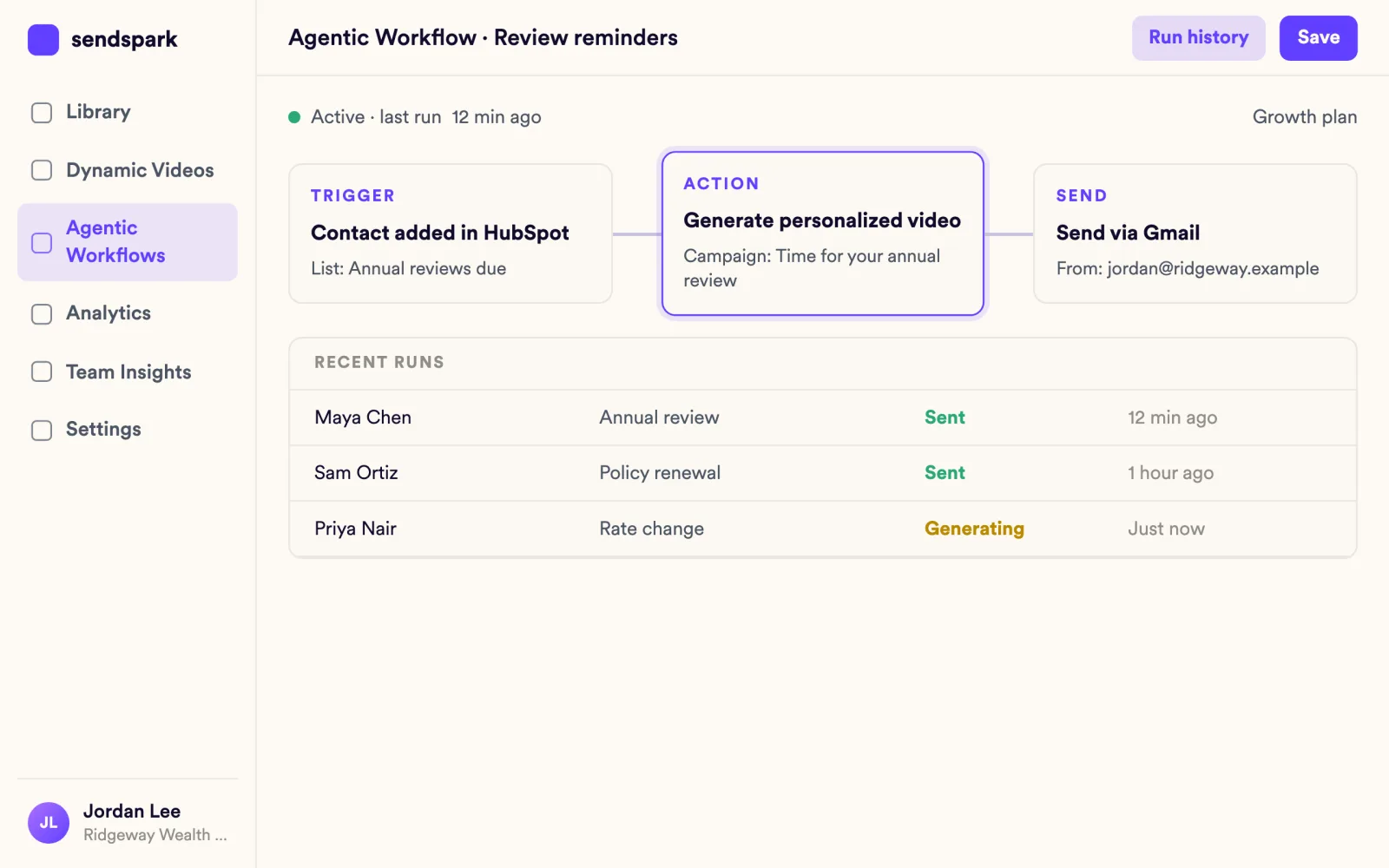Click the Library sidebar icon
The image size is (1389, 868).
42,113
